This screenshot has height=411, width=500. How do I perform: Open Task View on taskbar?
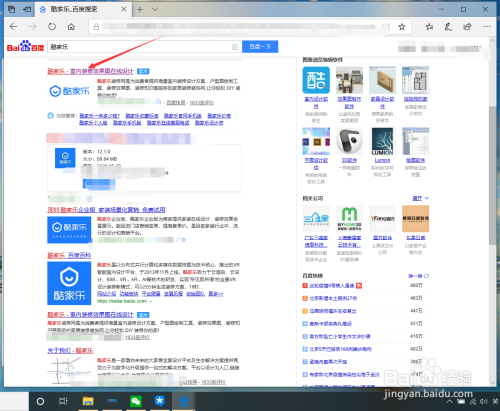click(63, 401)
